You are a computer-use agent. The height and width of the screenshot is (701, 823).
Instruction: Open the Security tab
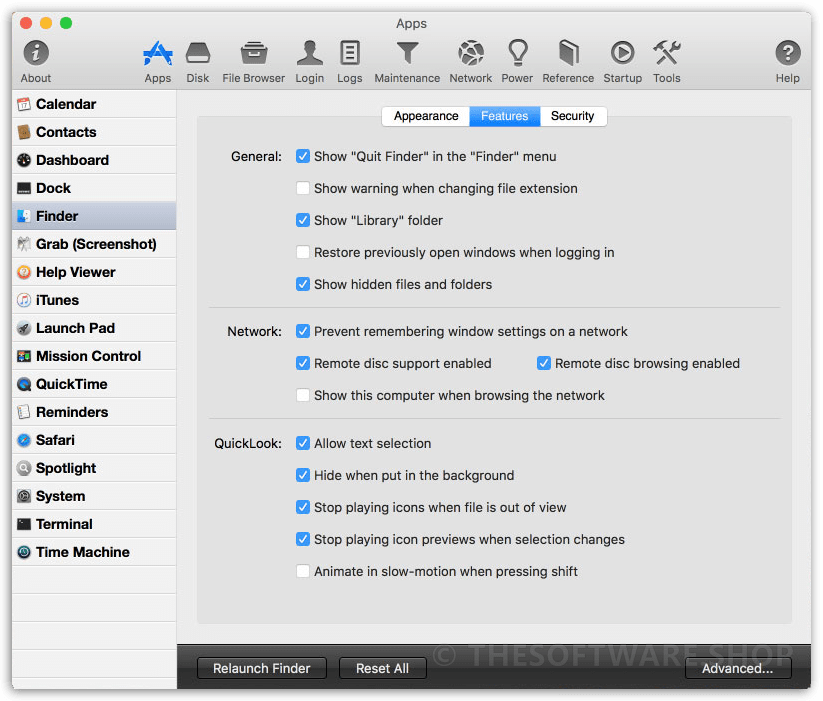[572, 116]
